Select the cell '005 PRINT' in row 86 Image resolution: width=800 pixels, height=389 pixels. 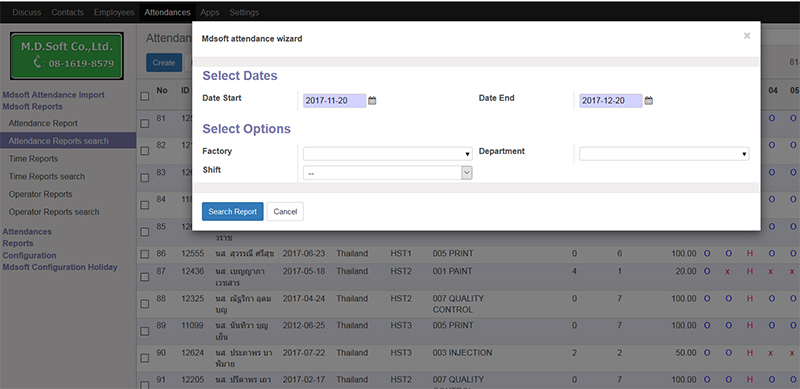453,254
